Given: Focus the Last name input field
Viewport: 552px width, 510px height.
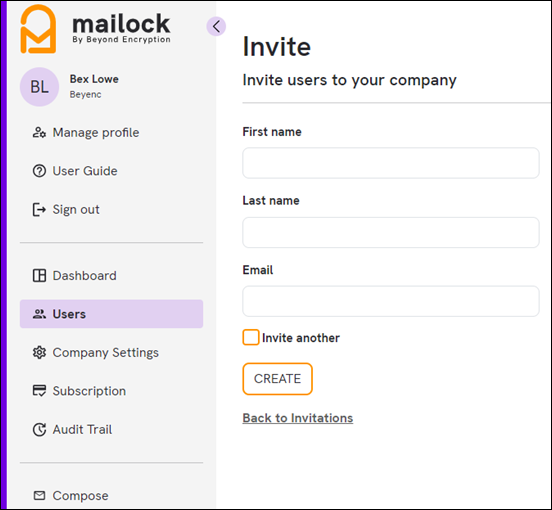Looking at the screenshot, I should point(391,233).
